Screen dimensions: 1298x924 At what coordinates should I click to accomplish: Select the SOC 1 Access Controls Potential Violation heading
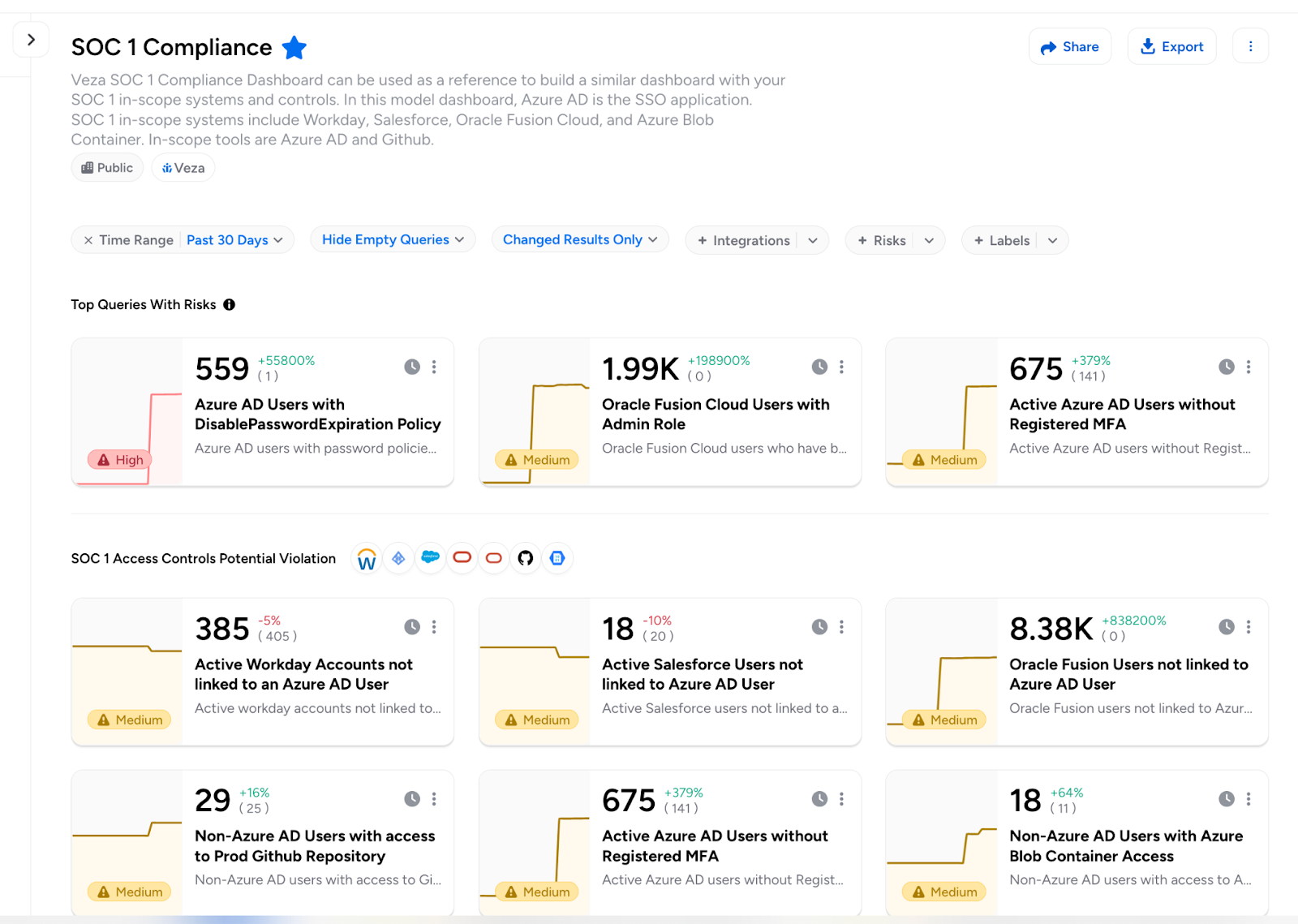coord(204,558)
